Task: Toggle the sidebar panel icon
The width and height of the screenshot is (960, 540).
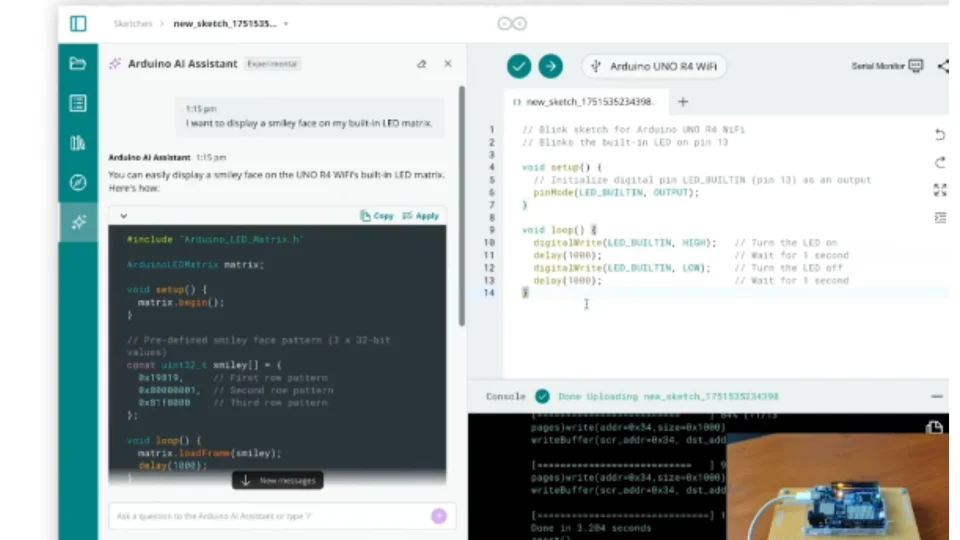Action: [78, 23]
